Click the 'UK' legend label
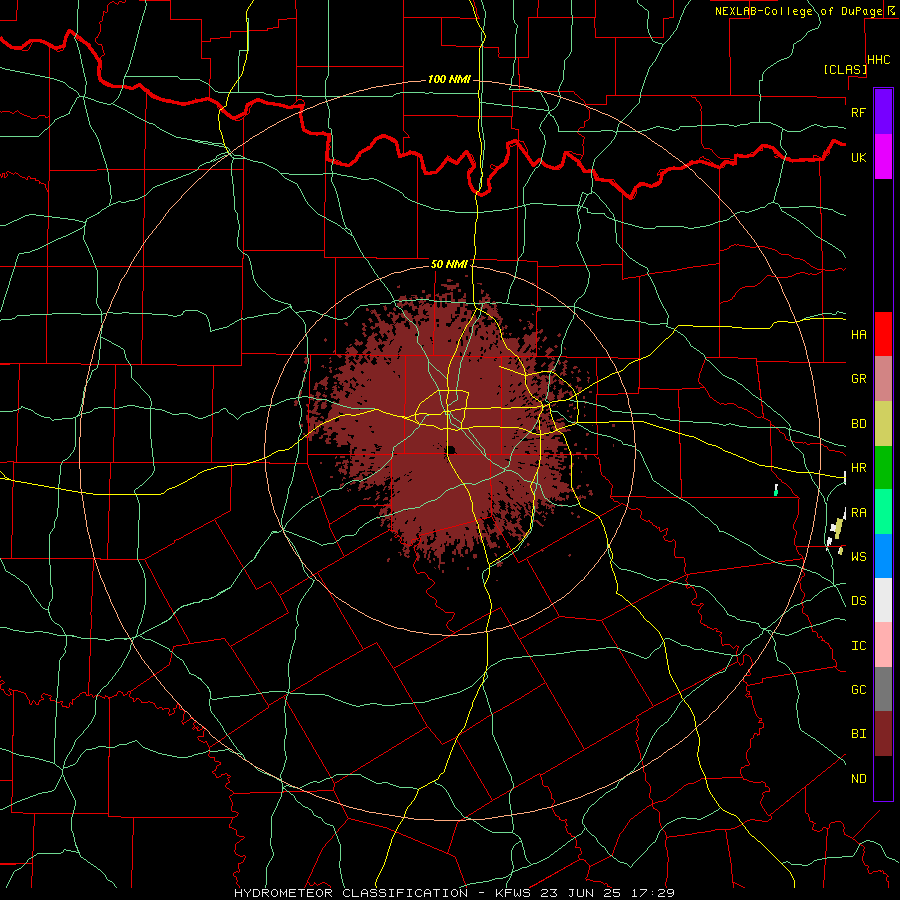 point(858,157)
